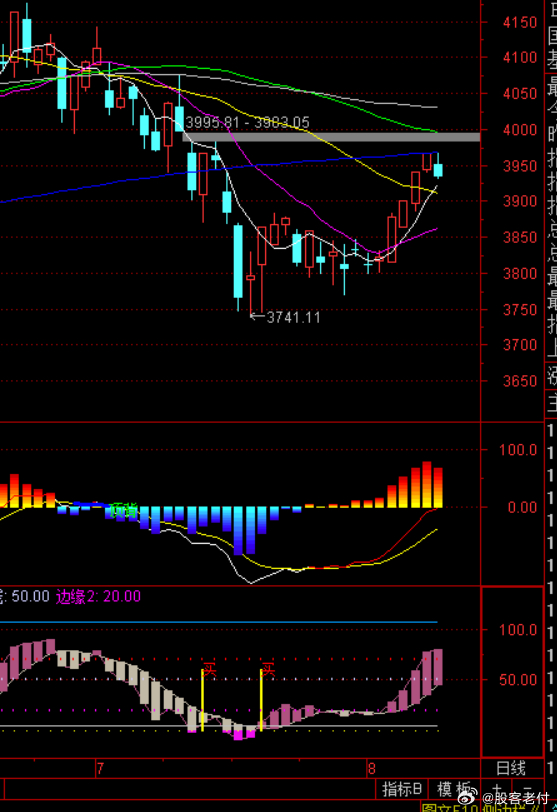Open the 指标B indicator tab

click(x=402, y=790)
